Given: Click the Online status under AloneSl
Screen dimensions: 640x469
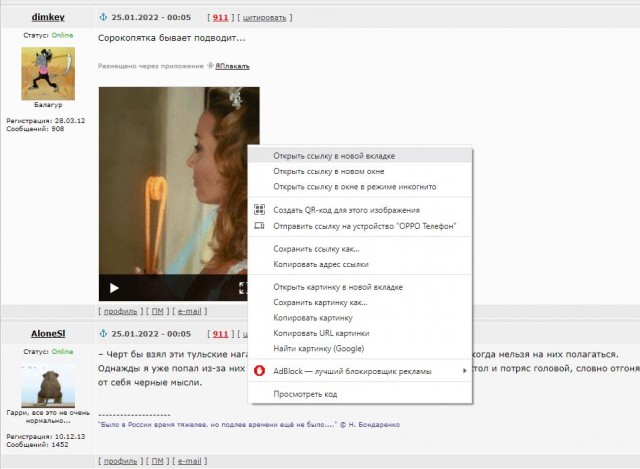Looking at the screenshot, I should click(62, 351).
